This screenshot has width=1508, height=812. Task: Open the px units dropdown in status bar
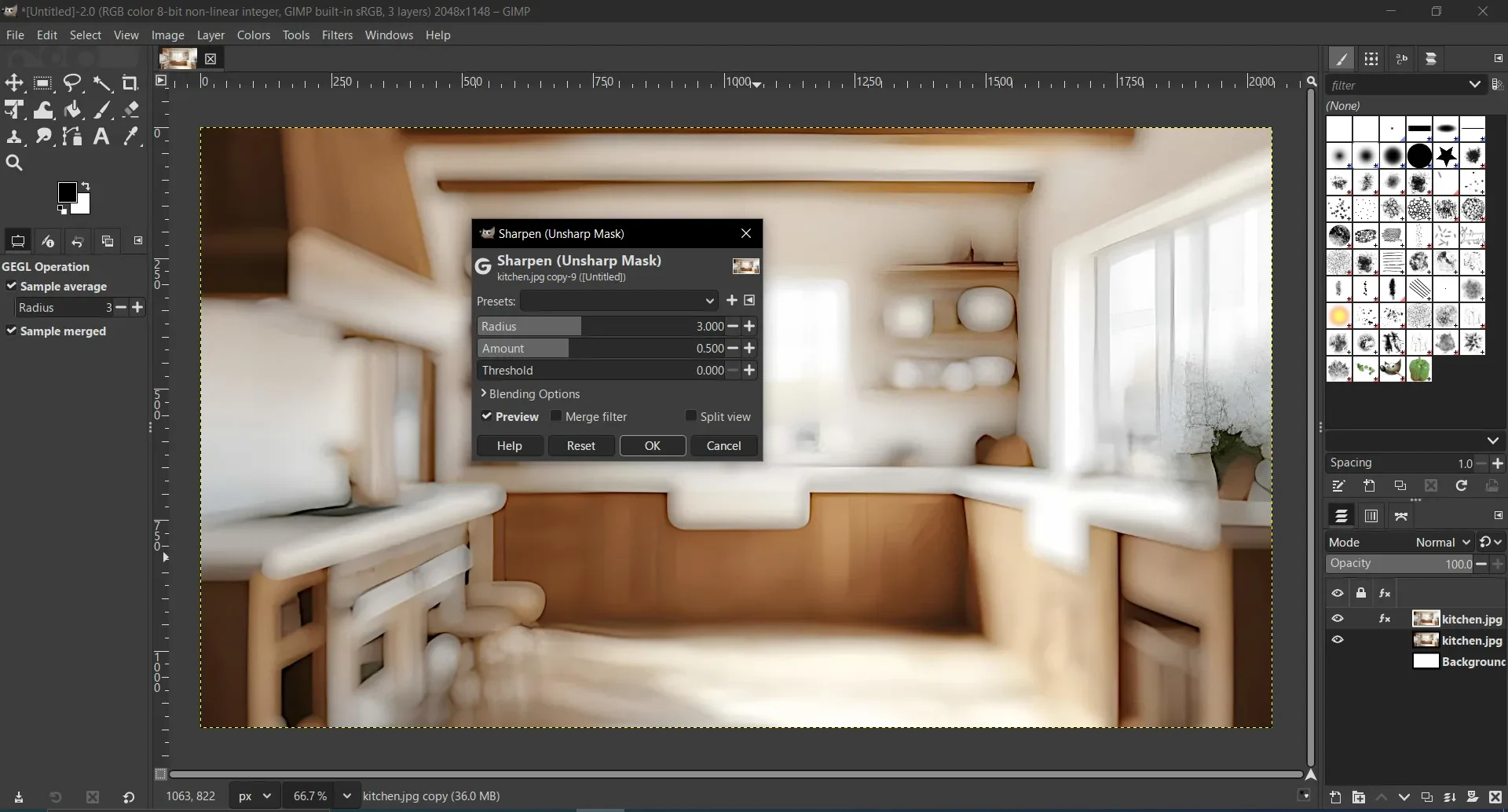255,796
